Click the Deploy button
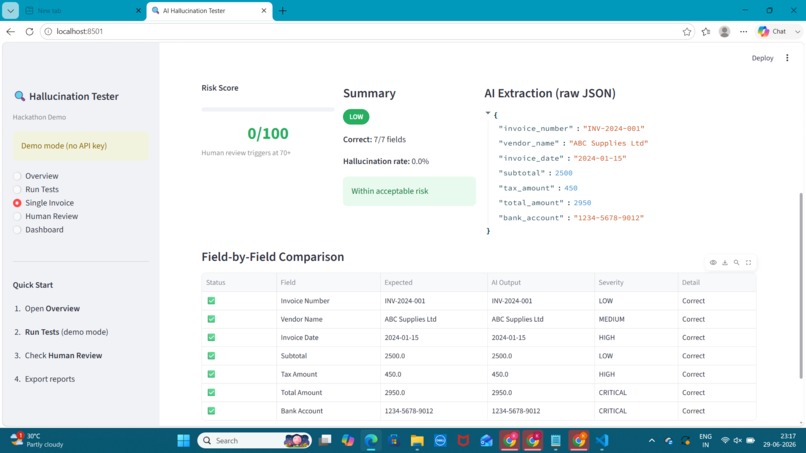Screen dimensions: 806x453 pos(762,58)
